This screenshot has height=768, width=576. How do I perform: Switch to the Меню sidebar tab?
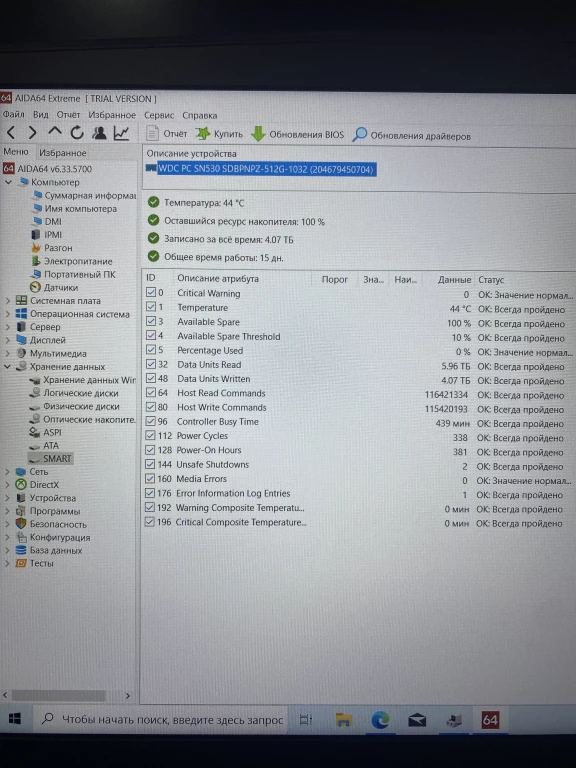pyautogui.click(x=16, y=152)
